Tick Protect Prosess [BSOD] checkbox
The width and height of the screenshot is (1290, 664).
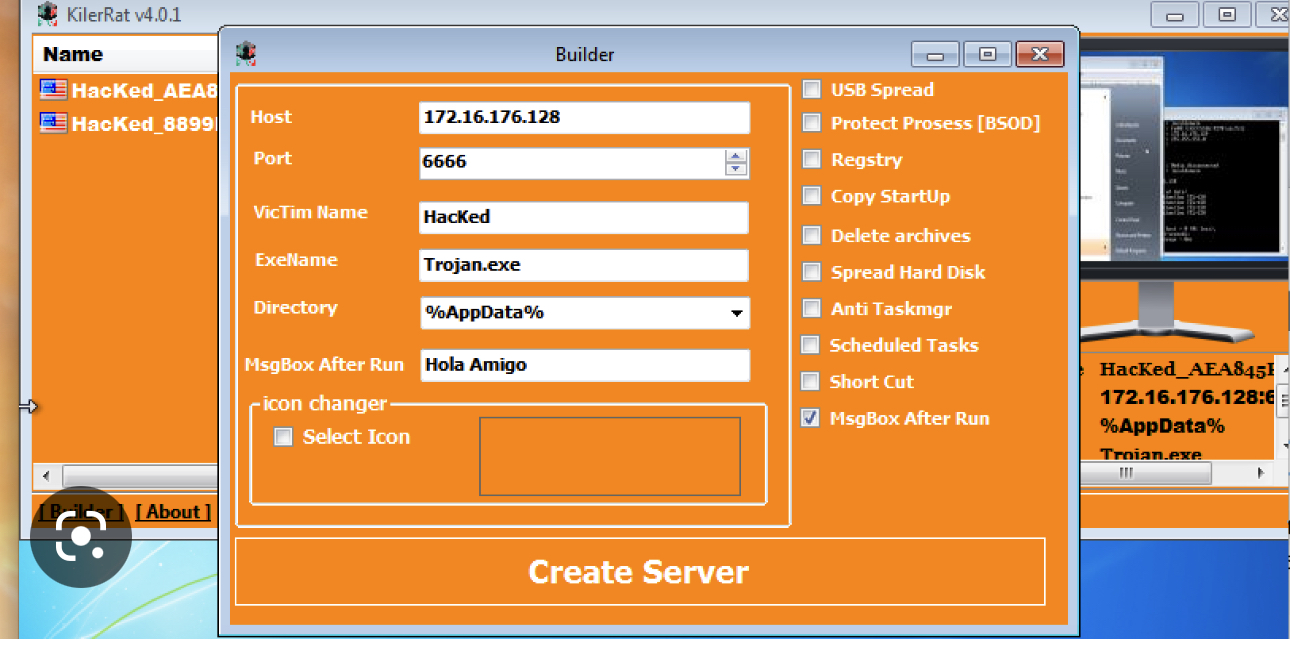pyautogui.click(x=811, y=123)
